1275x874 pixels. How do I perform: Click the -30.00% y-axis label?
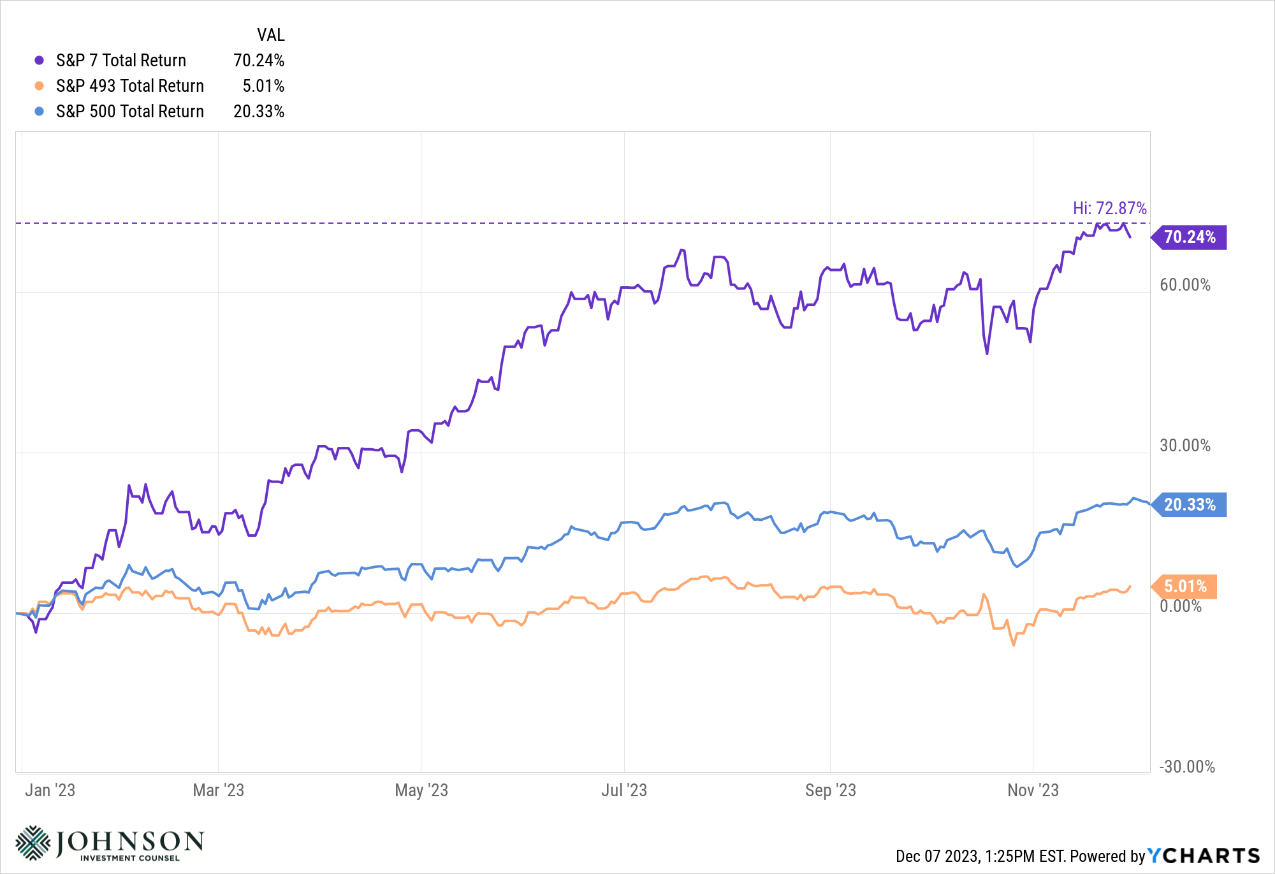click(1187, 767)
